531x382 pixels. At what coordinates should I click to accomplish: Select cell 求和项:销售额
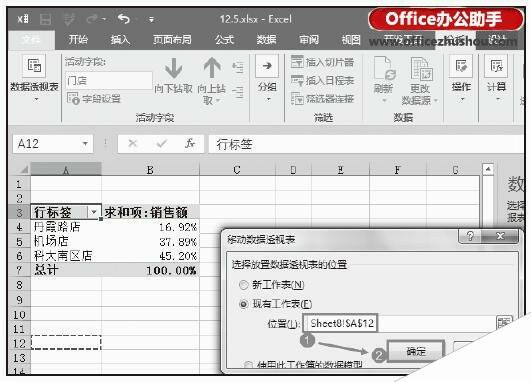[150, 212]
